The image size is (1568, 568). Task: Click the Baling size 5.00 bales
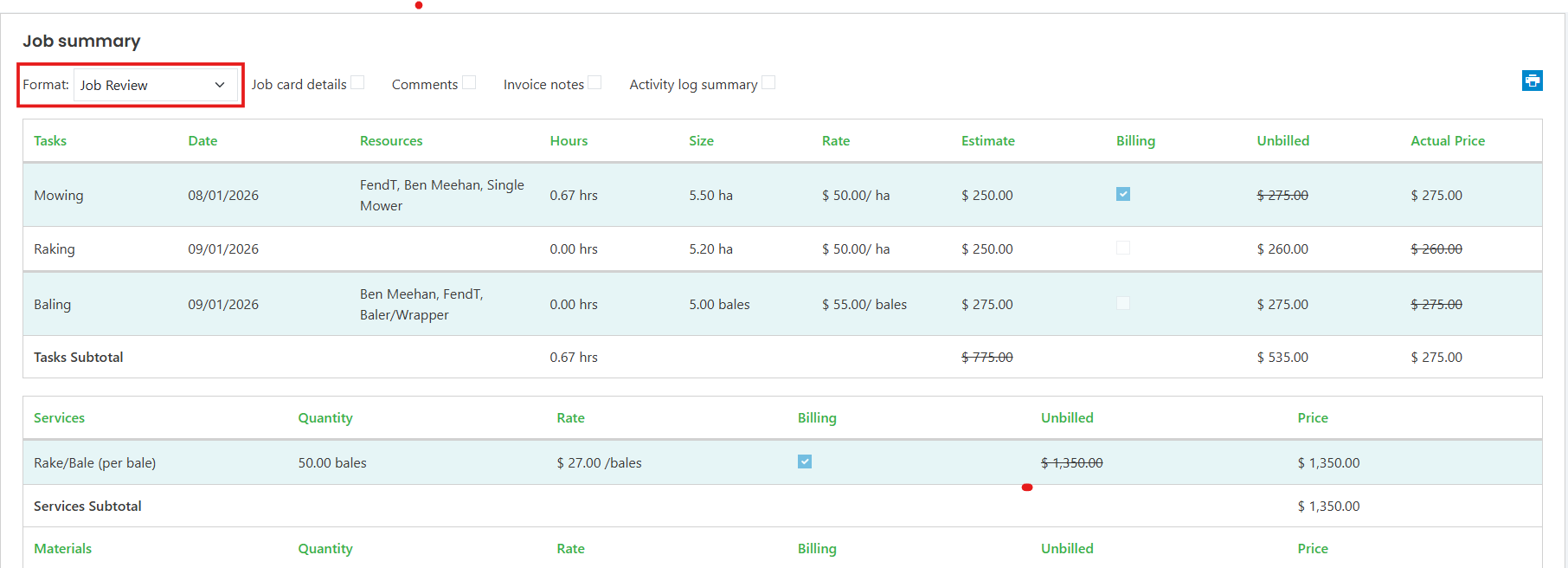pos(719,304)
